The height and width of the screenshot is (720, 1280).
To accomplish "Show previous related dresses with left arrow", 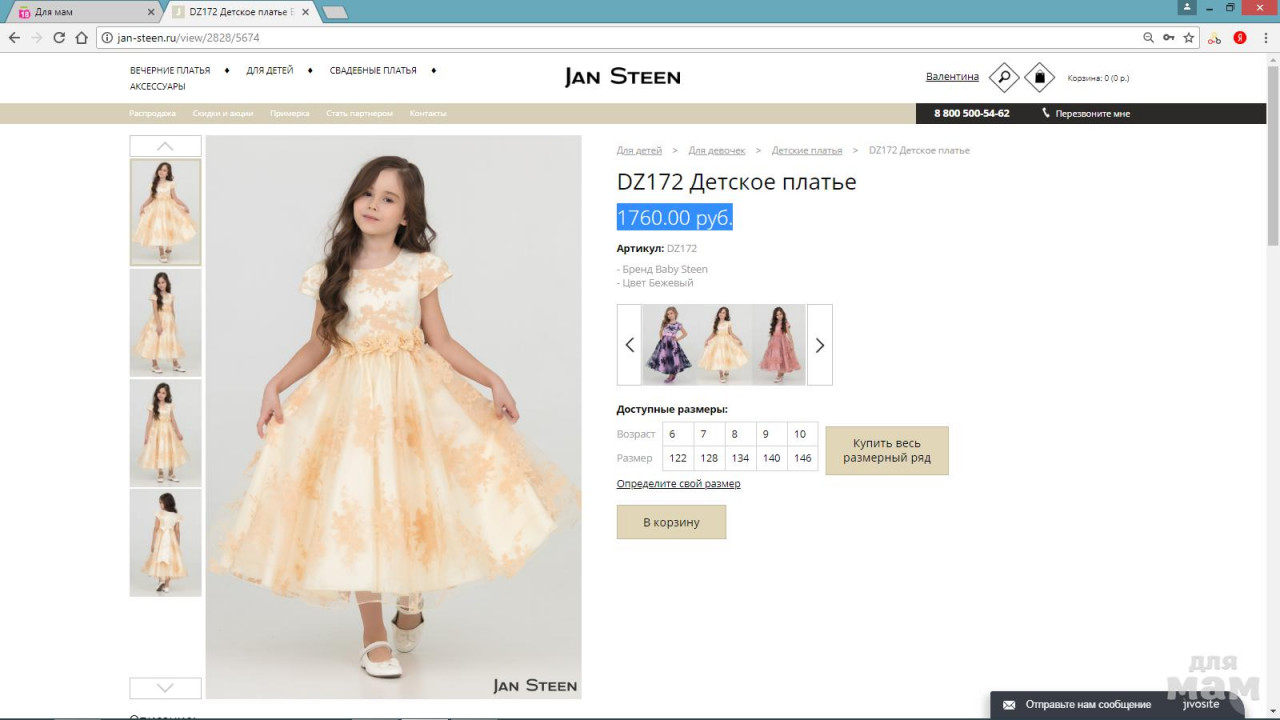I will coord(629,345).
